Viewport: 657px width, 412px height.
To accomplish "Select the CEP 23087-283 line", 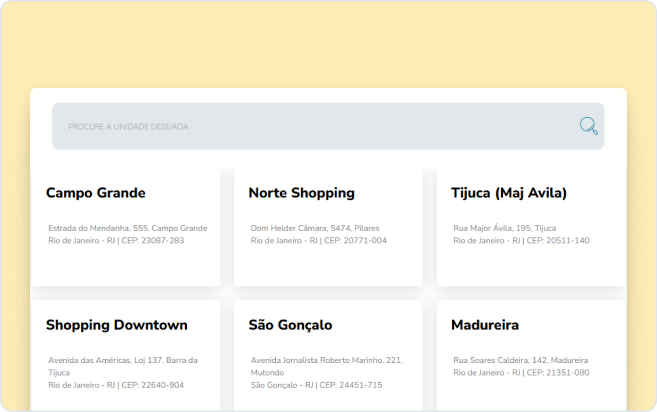I will pos(116,241).
